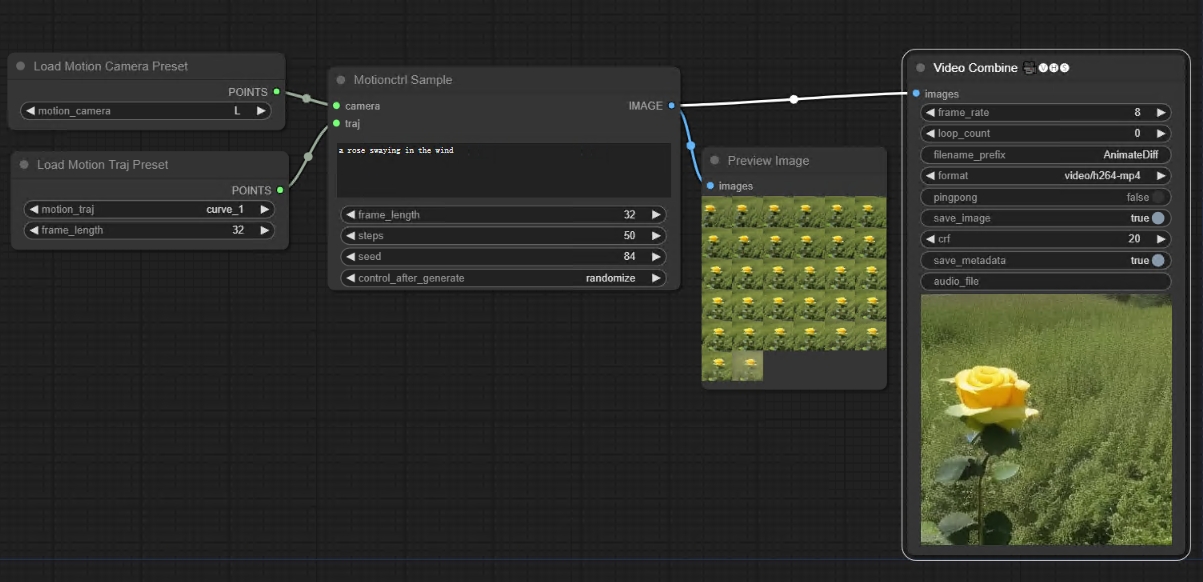Screen dimensions: 1203x582
Task: Select previous motion_traj preset with left arrow
Action: 34,210
